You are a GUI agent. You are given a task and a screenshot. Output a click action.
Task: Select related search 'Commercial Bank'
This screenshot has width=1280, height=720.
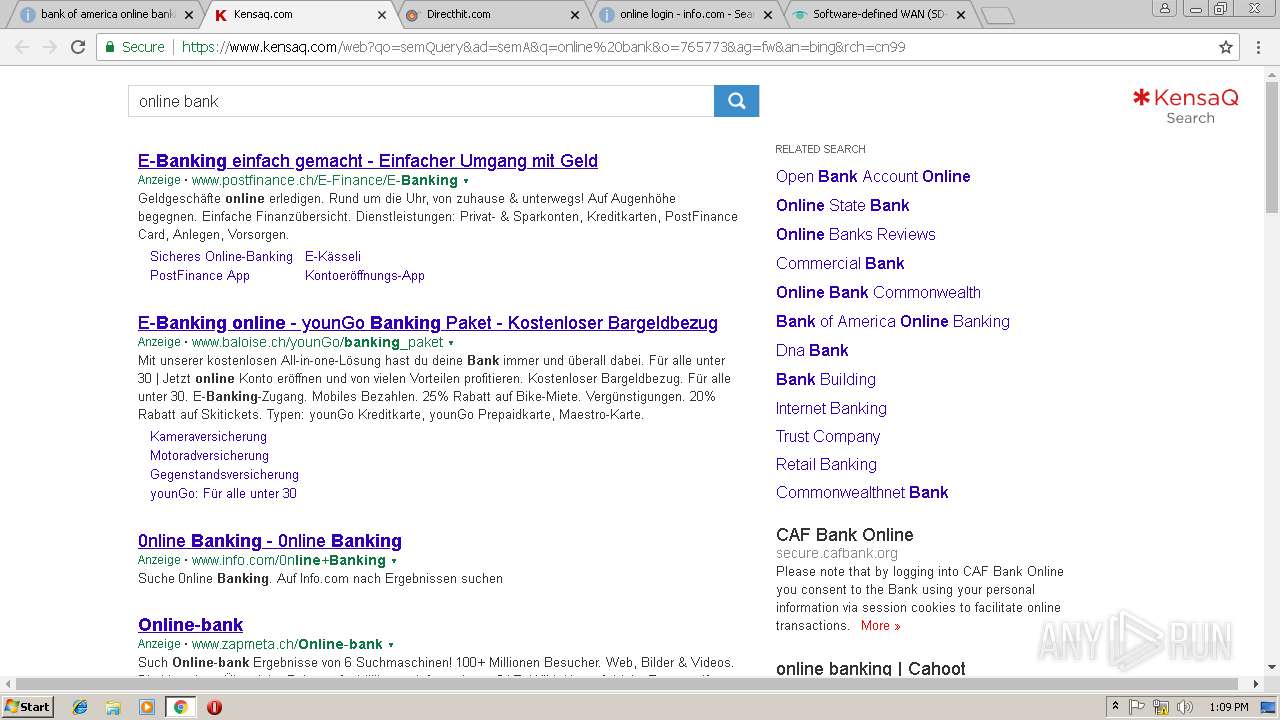[x=840, y=264]
